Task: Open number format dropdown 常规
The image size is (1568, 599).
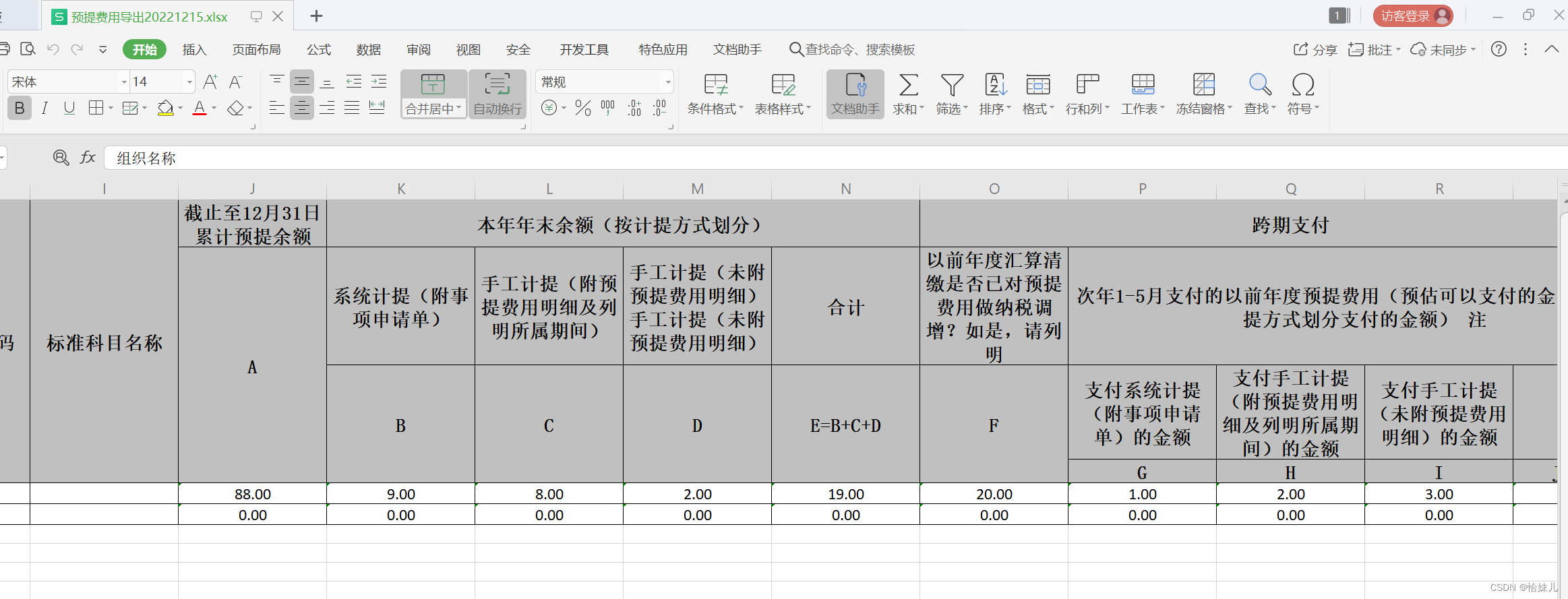Action: (x=668, y=82)
